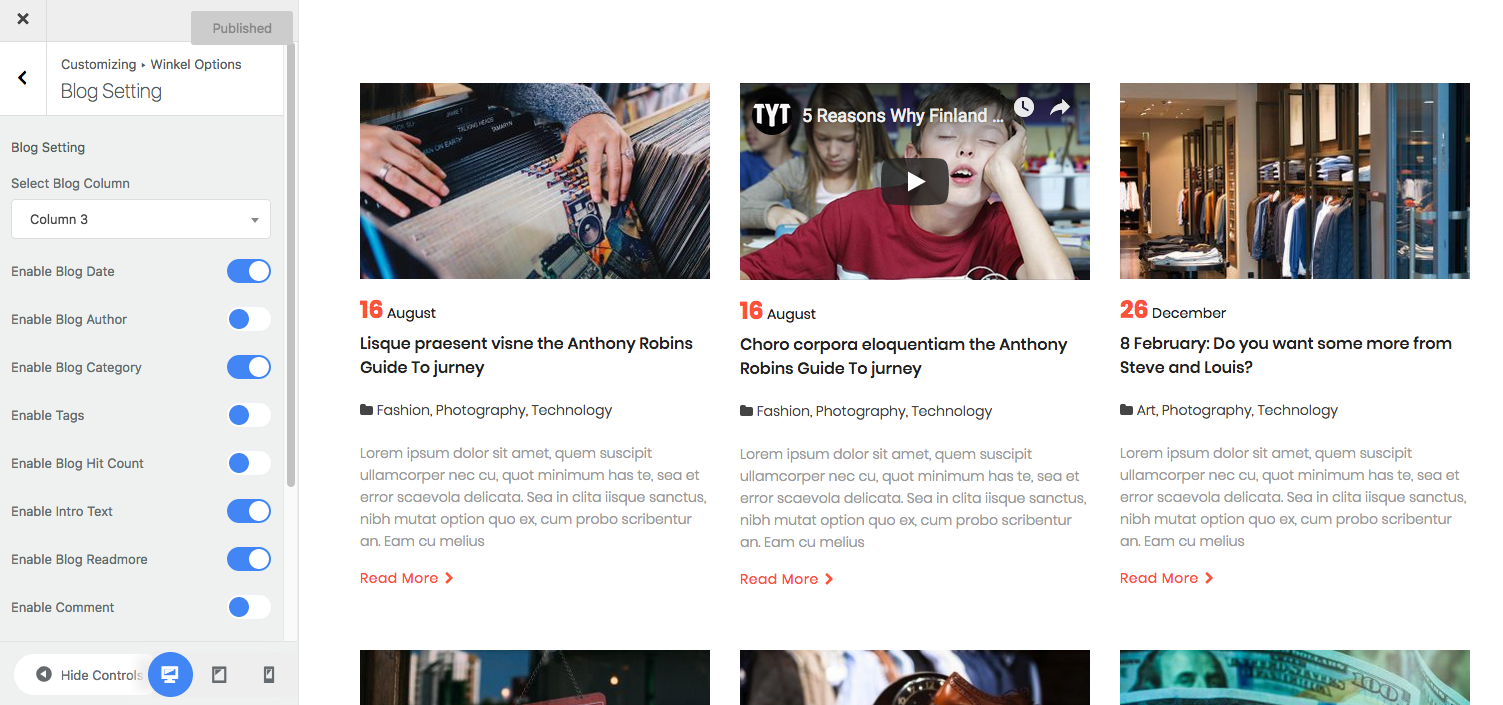Go back using the left chevron arrow

[x=23, y=78]
